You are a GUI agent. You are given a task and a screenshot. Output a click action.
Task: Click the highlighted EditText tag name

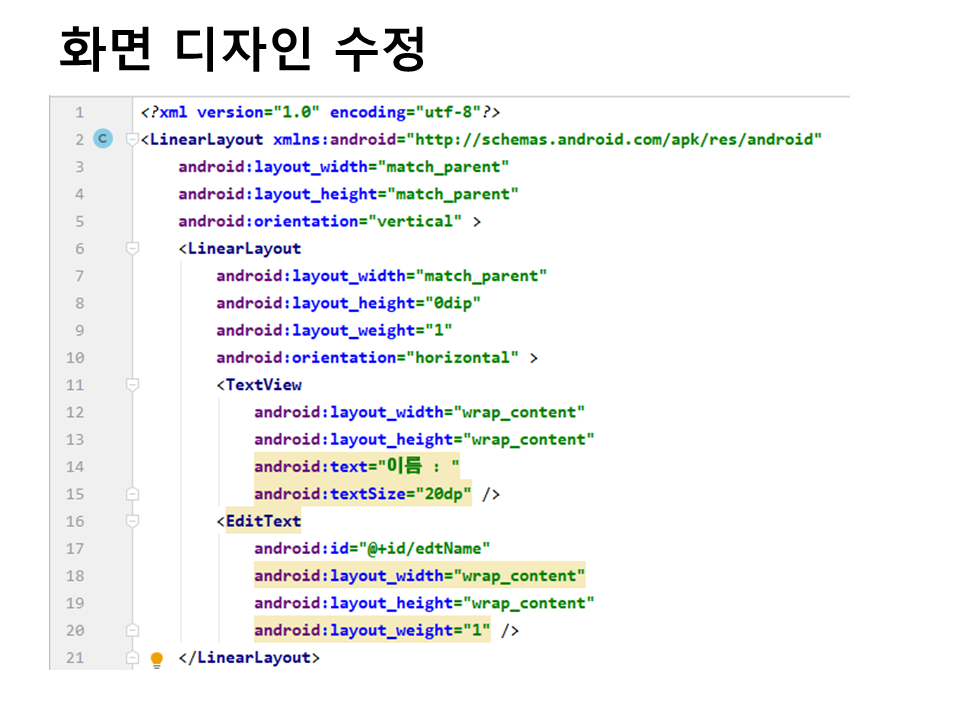[x=263, y=521]
